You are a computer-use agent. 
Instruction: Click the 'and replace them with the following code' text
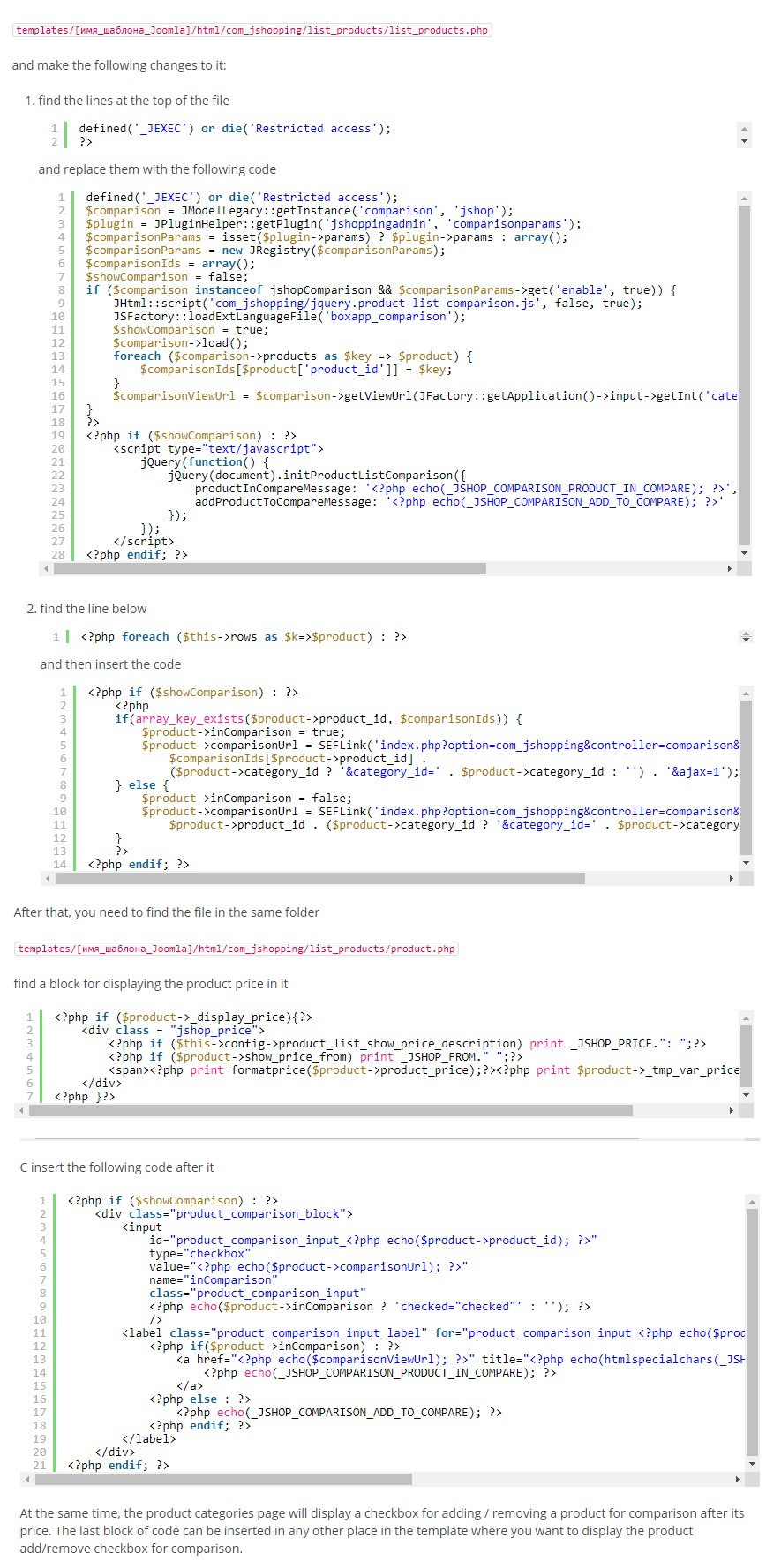pyautogui.click(x=157, y=169)
